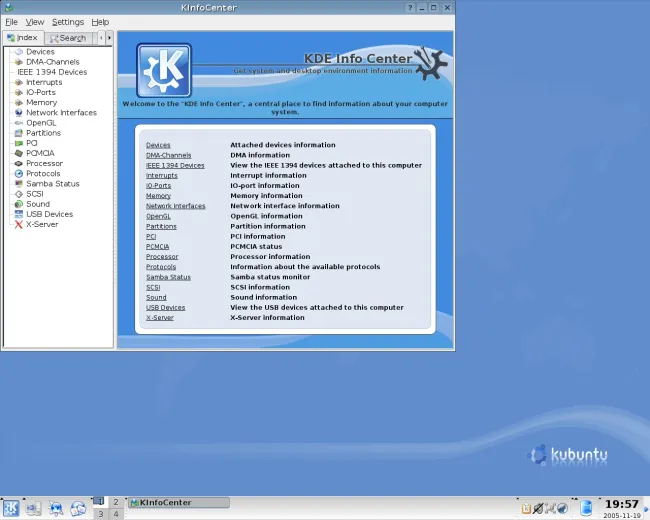Open the Help menu
650x520 pixels.
tap(100, 22)
